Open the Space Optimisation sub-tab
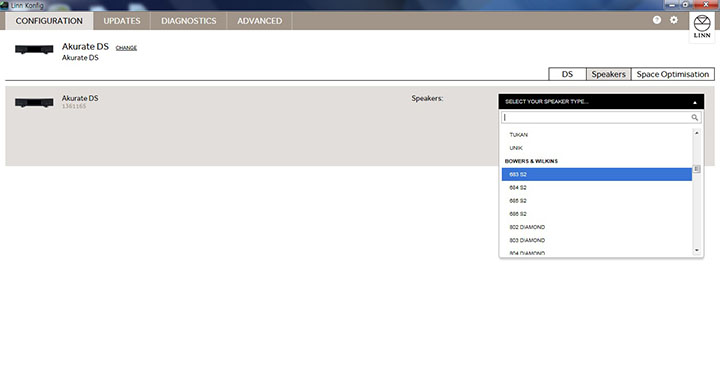Viewport: 720px width, 384px height. (673, 74)
